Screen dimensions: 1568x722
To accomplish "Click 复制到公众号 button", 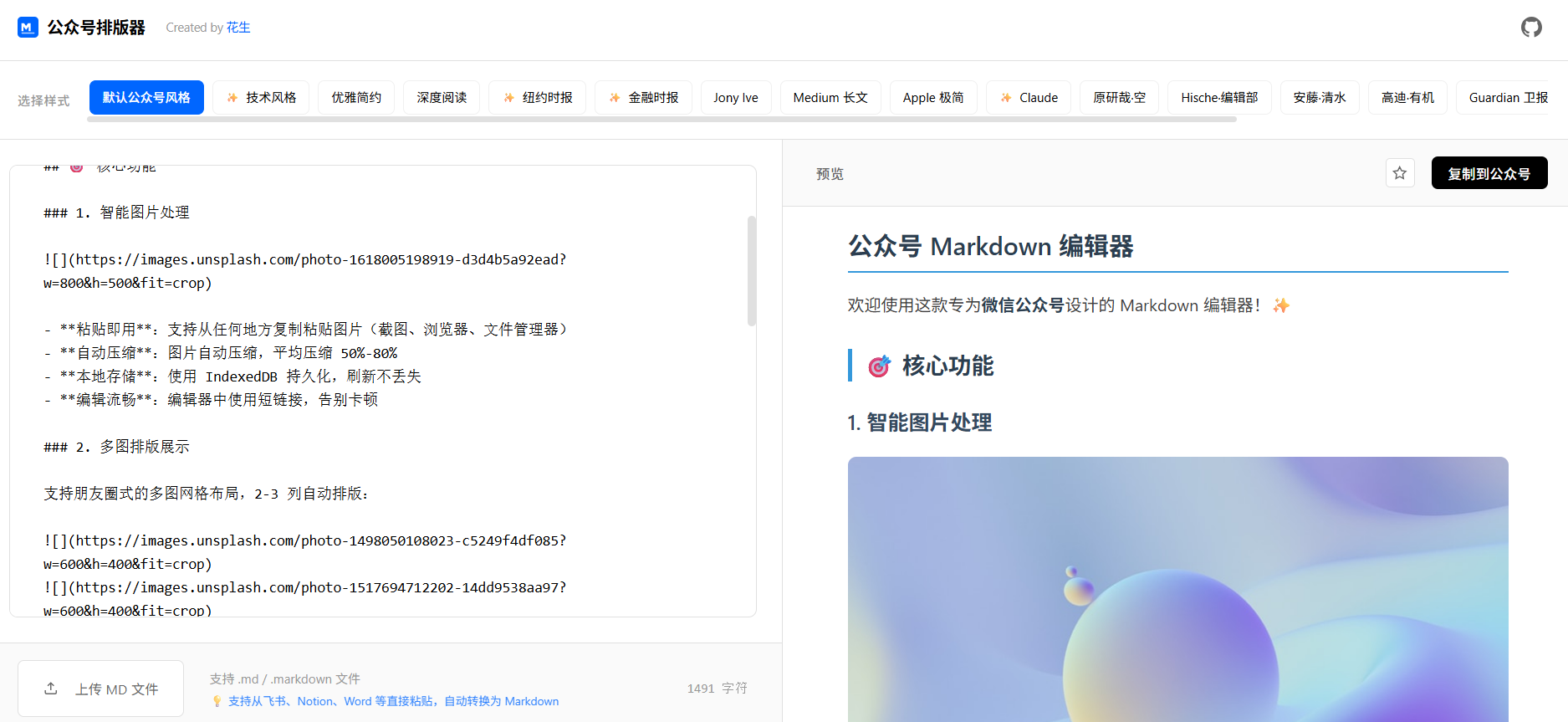I will [1489, 173].
